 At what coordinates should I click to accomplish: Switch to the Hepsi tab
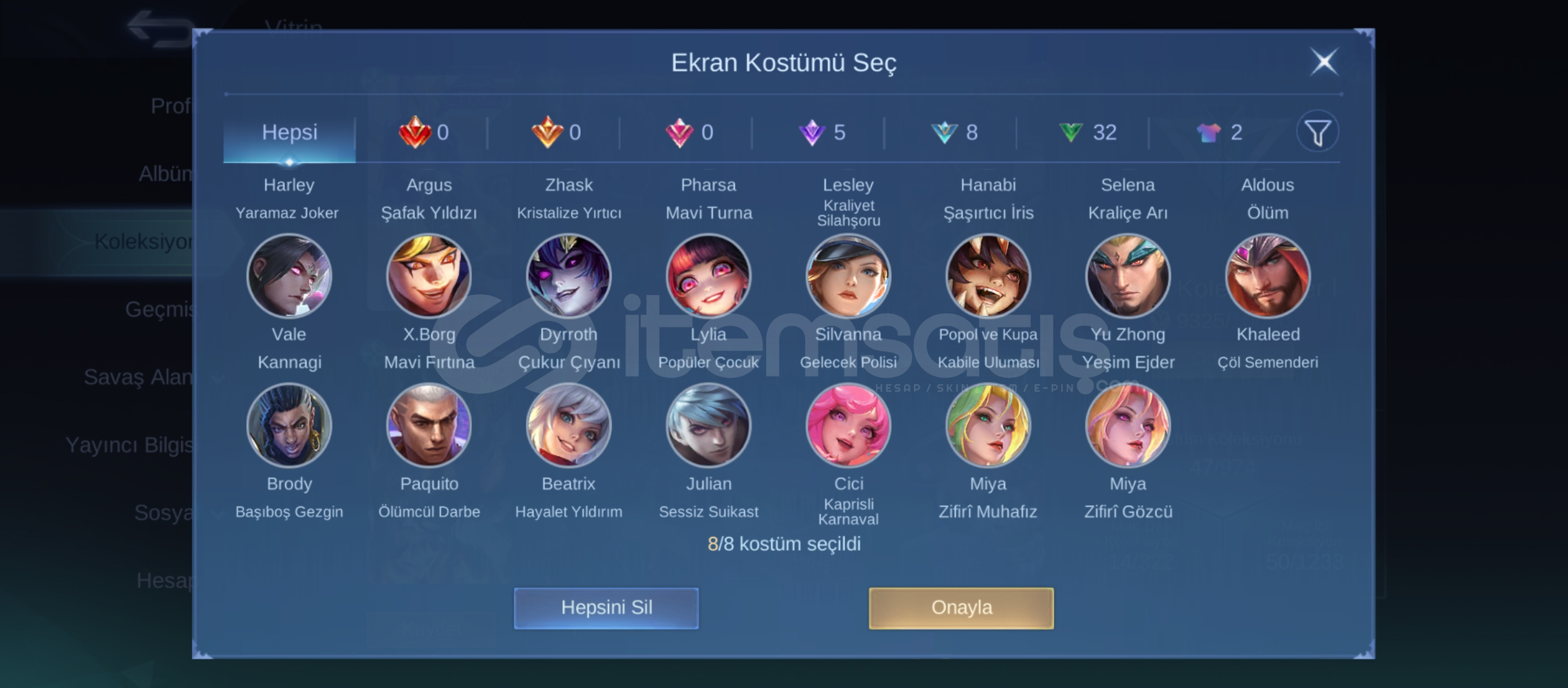tap(289, 133)
